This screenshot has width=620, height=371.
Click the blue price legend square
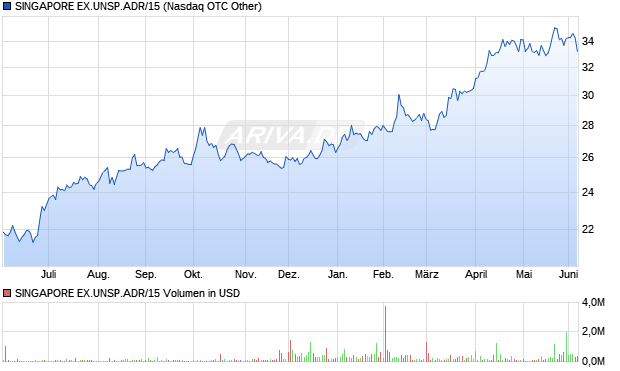click(7, 6)
